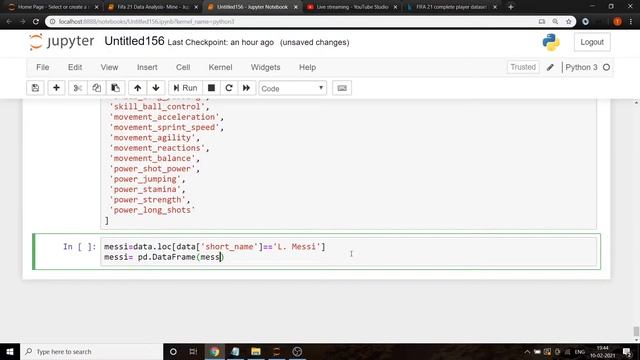
Task: Click the 'power_long_shots' output line
Action: [x=152, y=210]
